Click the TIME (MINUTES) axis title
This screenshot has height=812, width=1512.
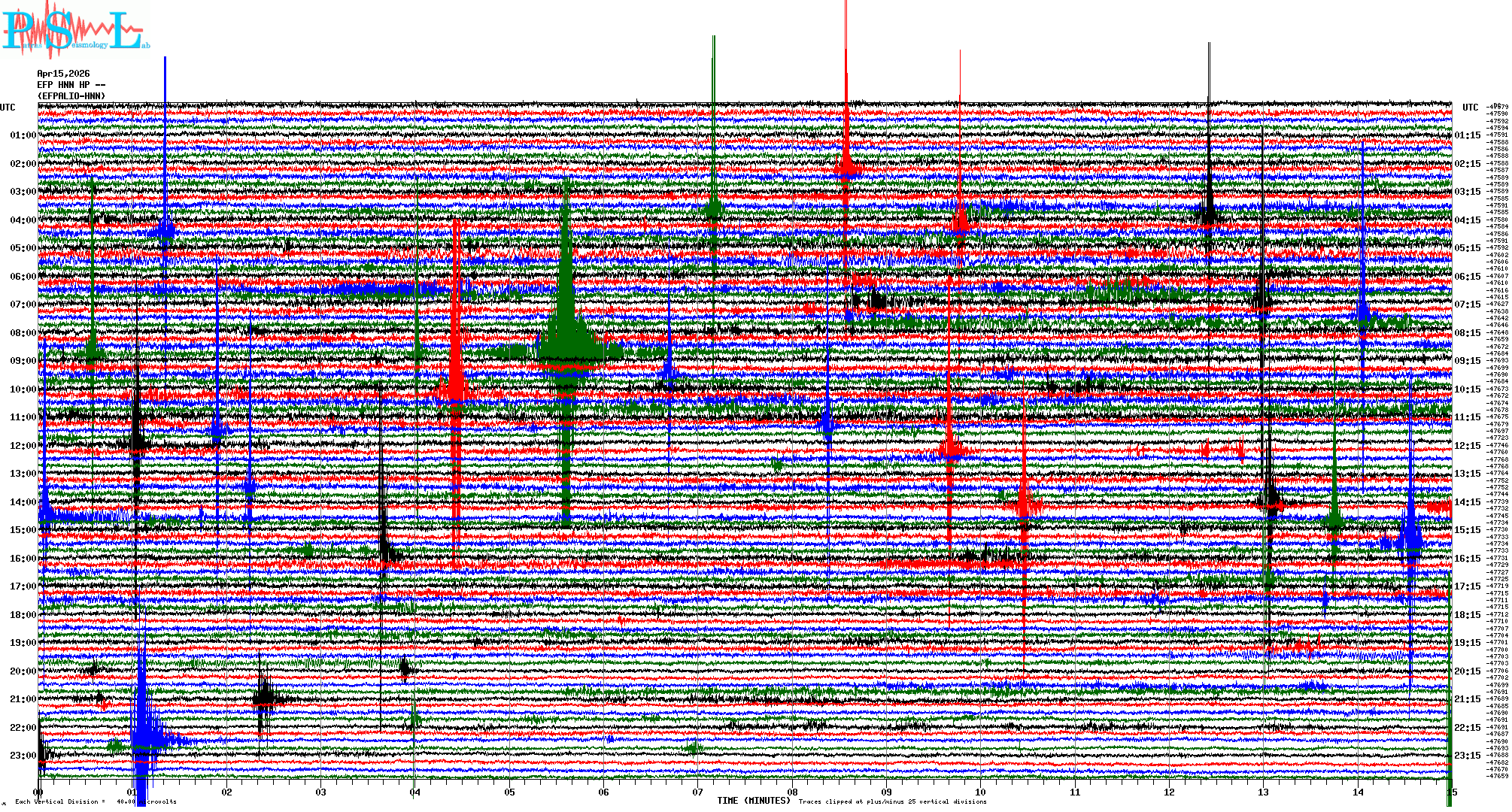[754, 801]
